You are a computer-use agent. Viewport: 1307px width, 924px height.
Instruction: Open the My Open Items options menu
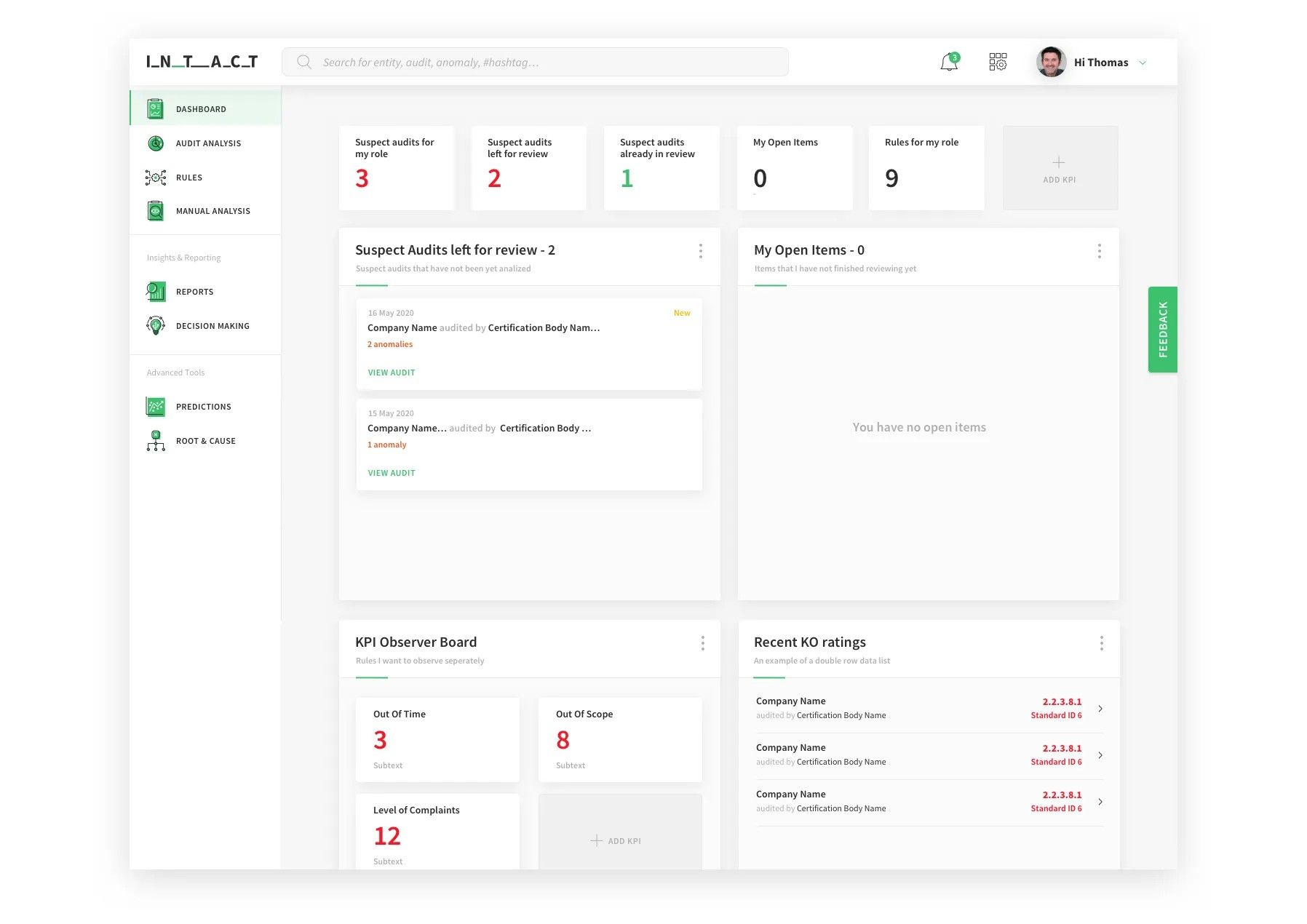[x=1099, y=250]
